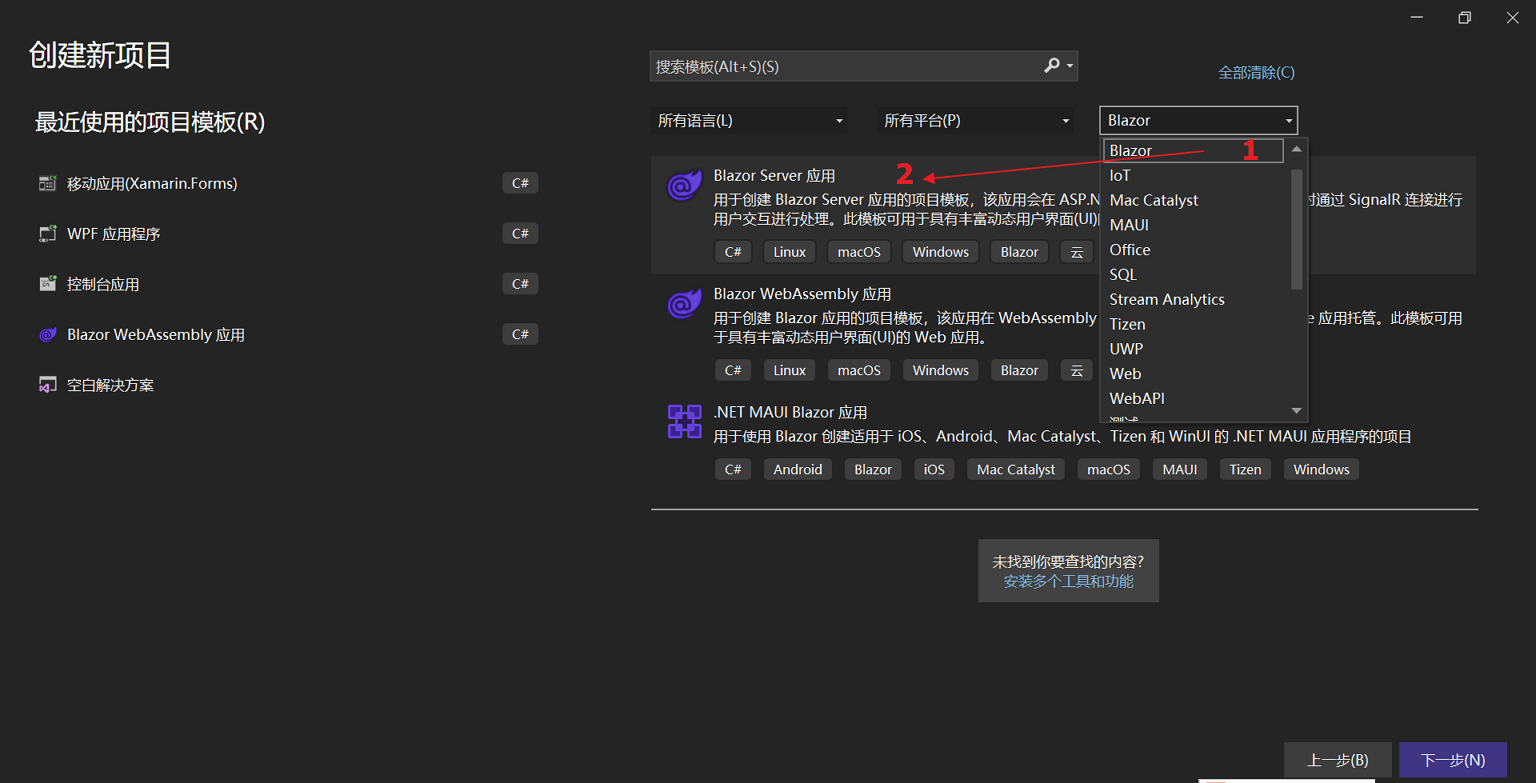Image resolution: width=1536 pixels, height=783 pixels.
Task: Click the dropdown list scroll-up arrow
Action: (x=1297, y=149)
